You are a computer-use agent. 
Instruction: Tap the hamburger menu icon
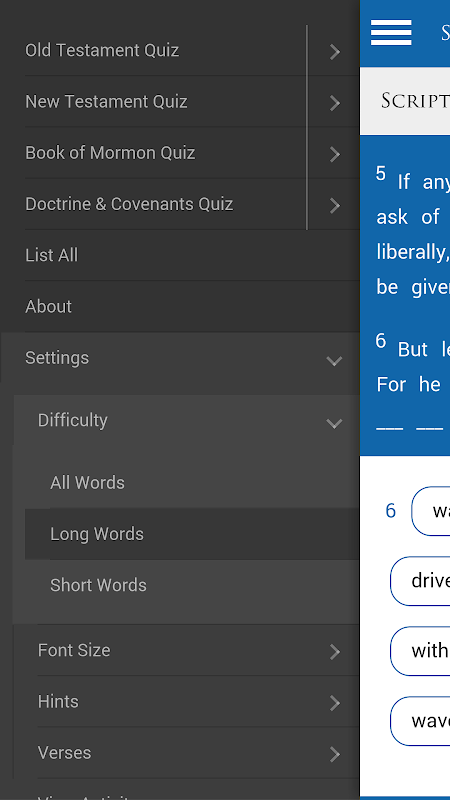(391, 33)
